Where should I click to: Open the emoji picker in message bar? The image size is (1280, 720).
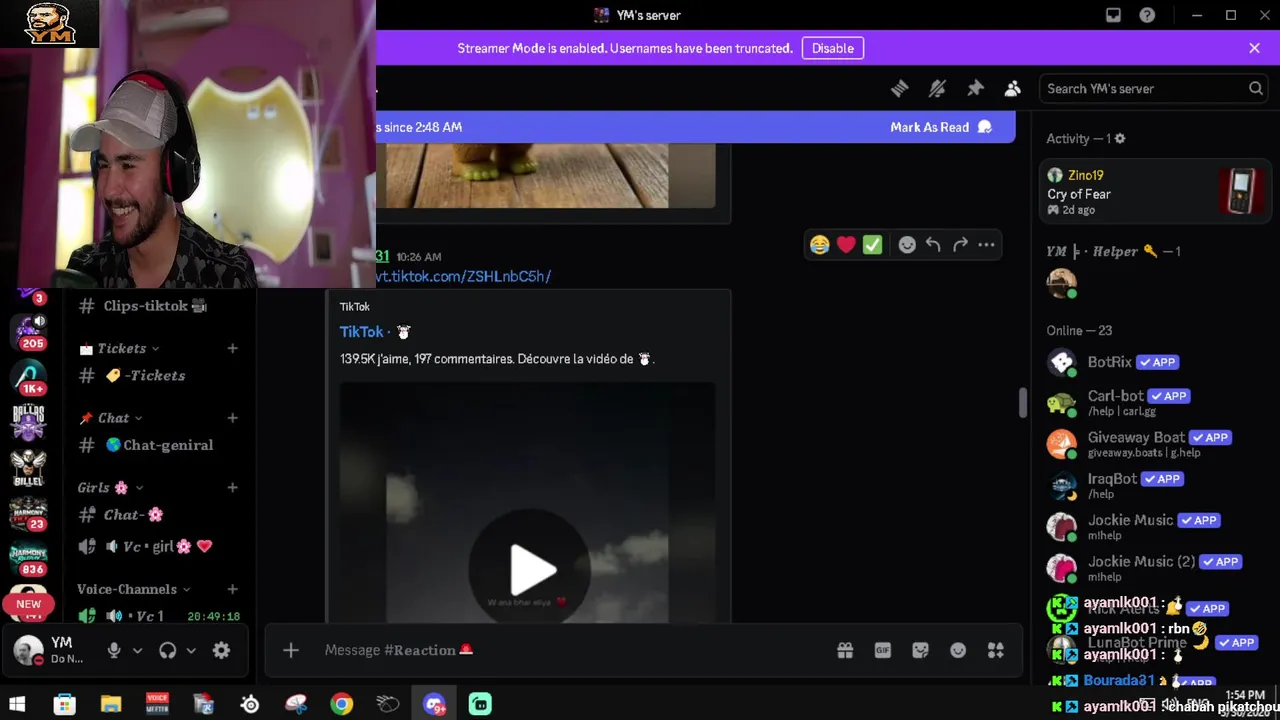(x=958, y=650)
